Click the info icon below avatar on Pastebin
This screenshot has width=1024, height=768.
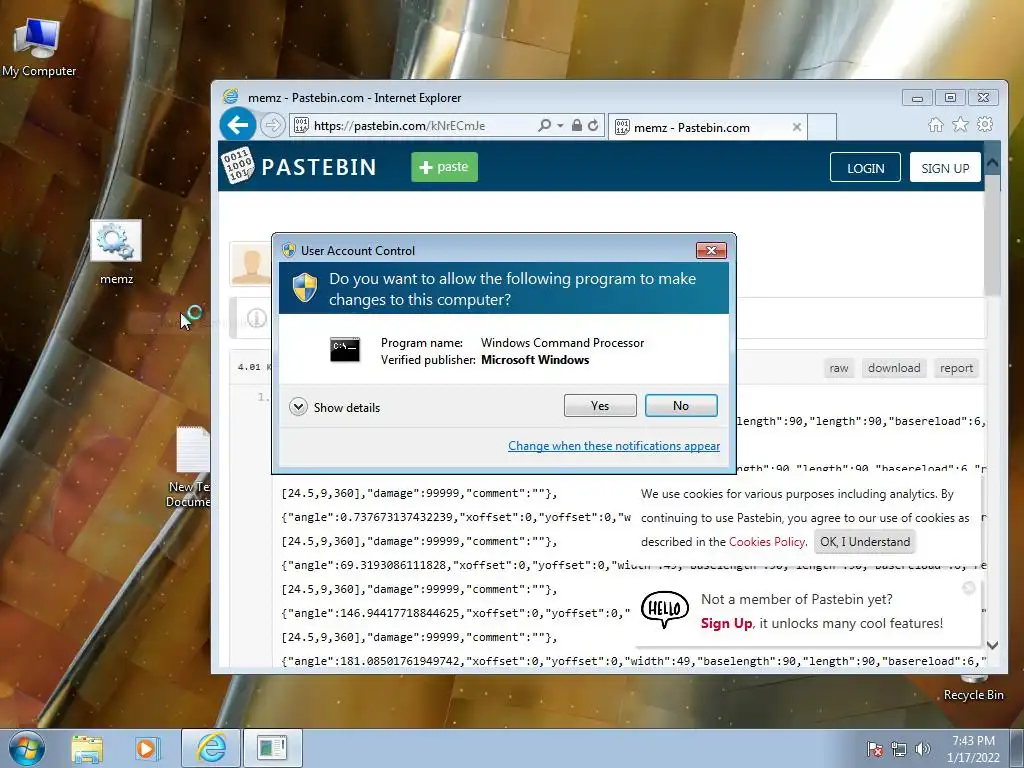coord(257,318)
